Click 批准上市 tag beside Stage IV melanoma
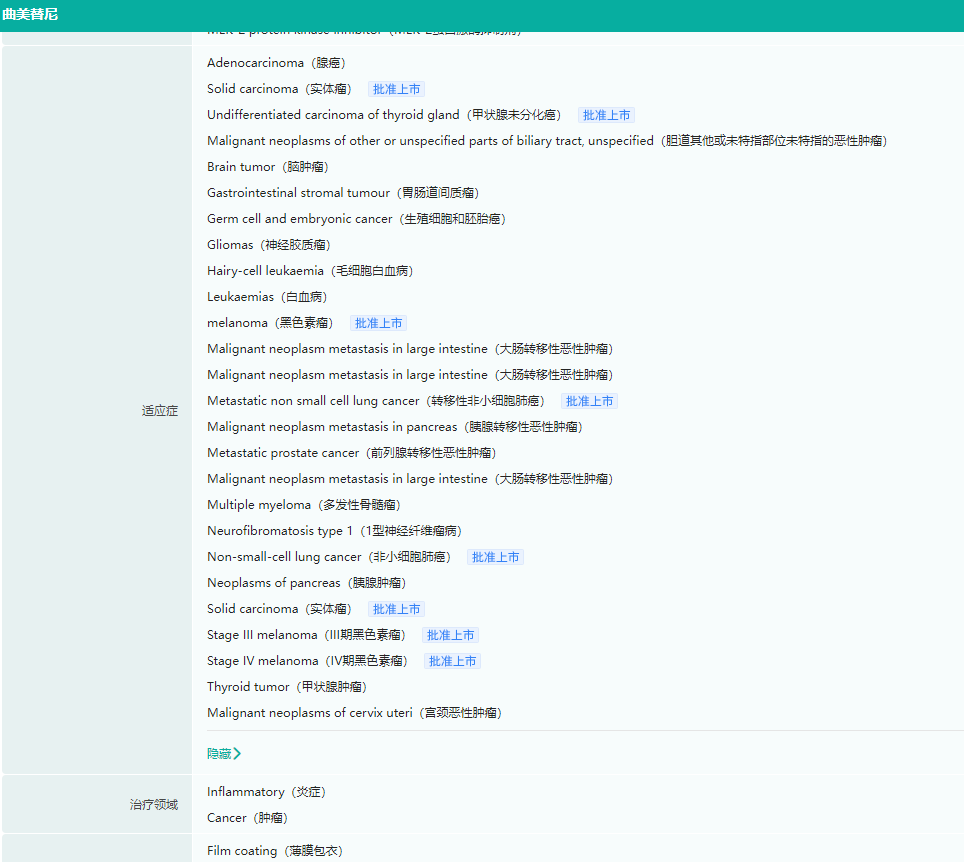This screenshot has height=862, width=964. click(452, 661)
